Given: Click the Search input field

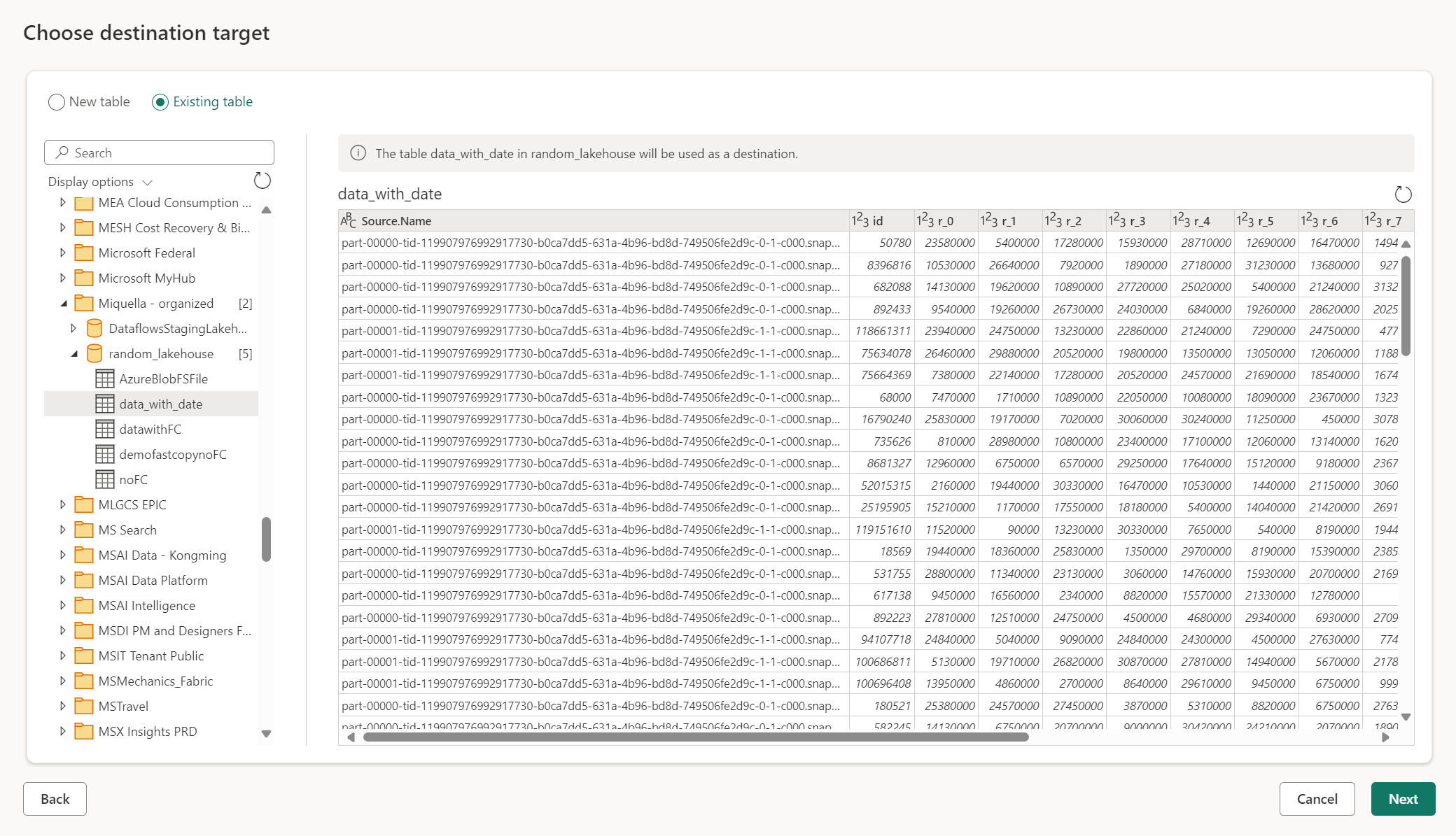Looking at the screenshot, I should [x=160, y=151].
